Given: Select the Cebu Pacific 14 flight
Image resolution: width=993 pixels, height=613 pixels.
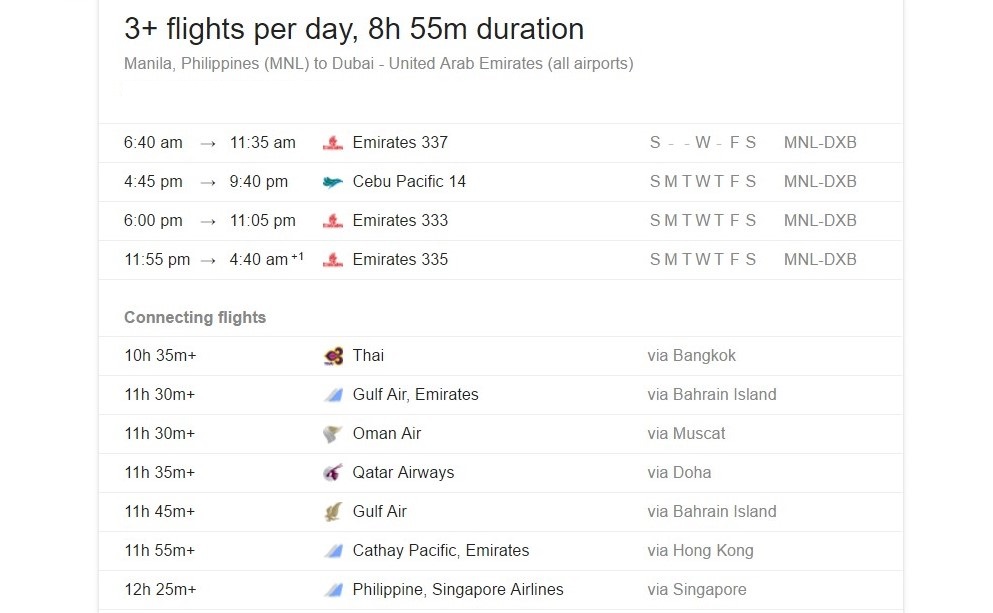Looking at the screenshot, I should click(409, 182).
